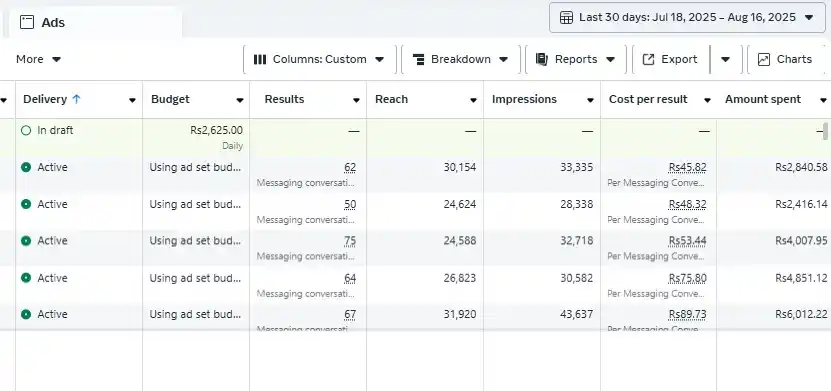The height and width of the screenshot is (391, 831).
Task: Click the 31,920 reach value
Action: pos(459,314)
